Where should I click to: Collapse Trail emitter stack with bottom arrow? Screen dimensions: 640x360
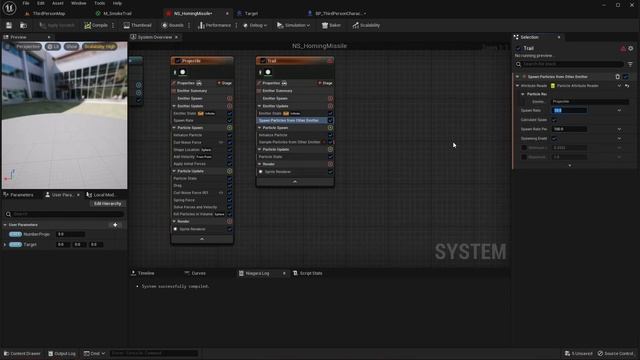point(295,182)
